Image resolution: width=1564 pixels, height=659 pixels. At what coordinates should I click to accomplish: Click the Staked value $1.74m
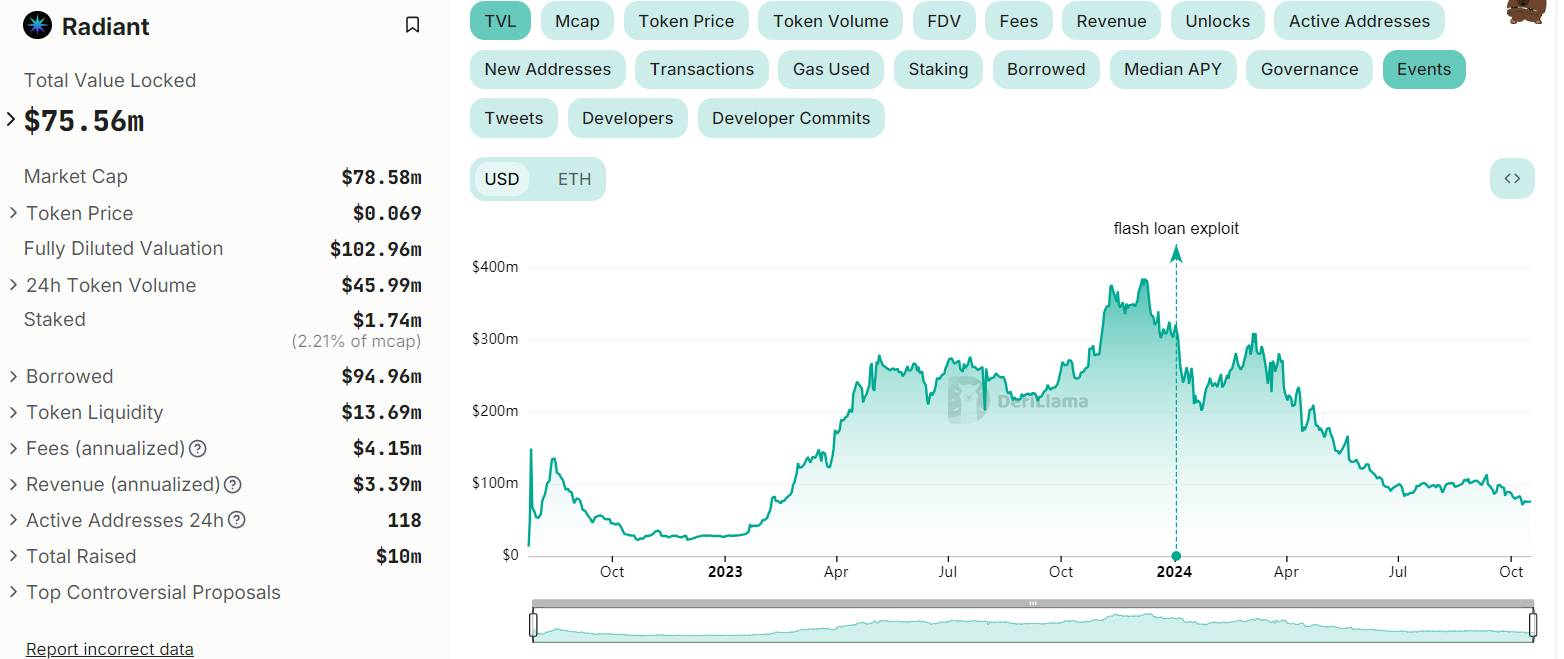[387, 321]
